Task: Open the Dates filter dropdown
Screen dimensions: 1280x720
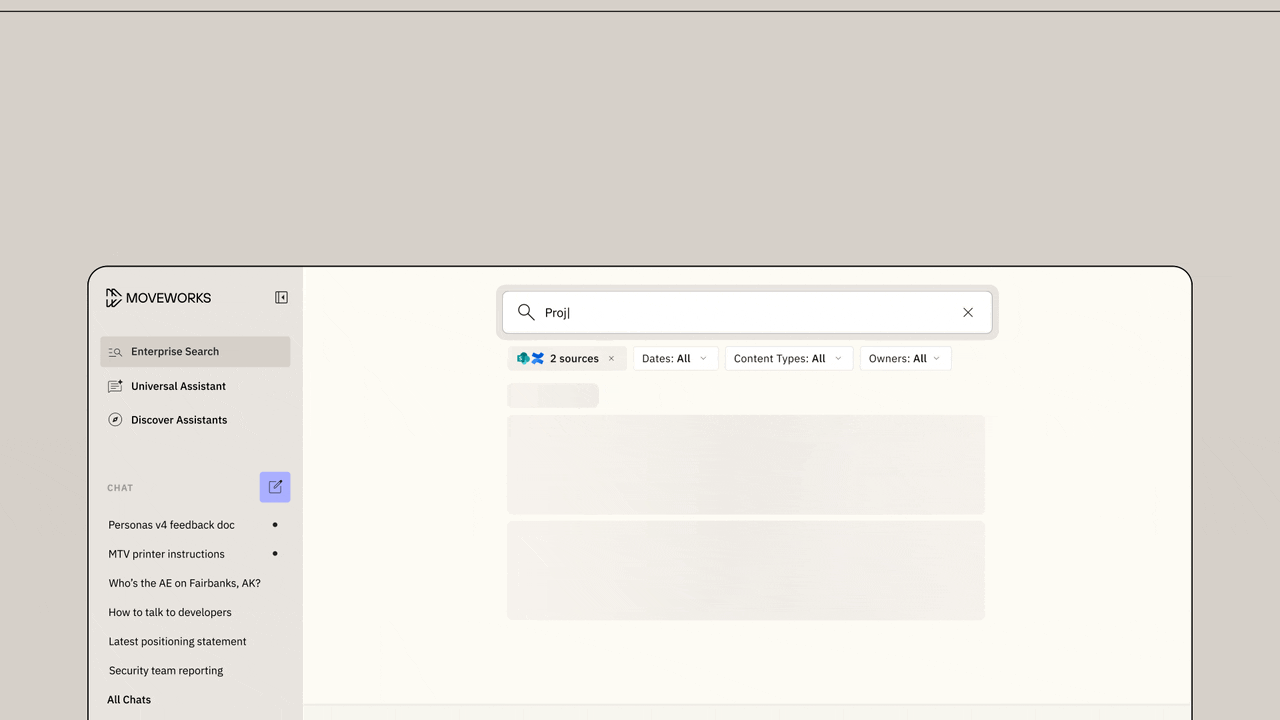Action: [675, 359]
